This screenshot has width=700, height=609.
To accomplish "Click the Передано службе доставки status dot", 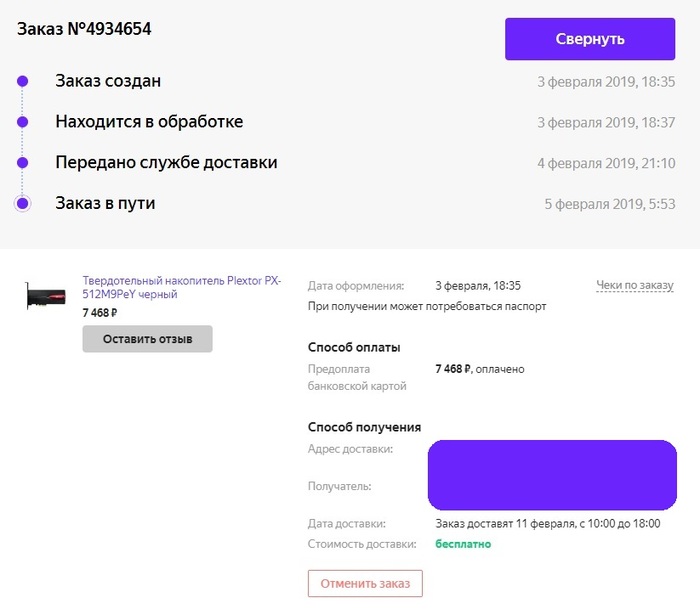I will tap(23, 162).
